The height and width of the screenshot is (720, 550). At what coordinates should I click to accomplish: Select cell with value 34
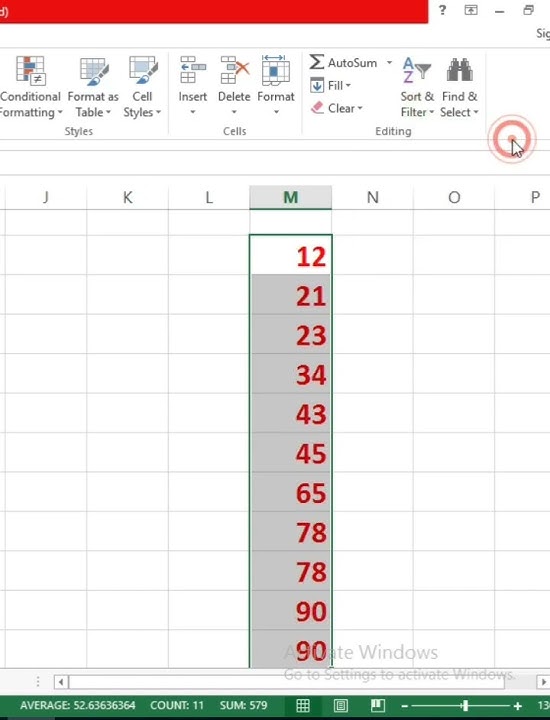(291, 373)
